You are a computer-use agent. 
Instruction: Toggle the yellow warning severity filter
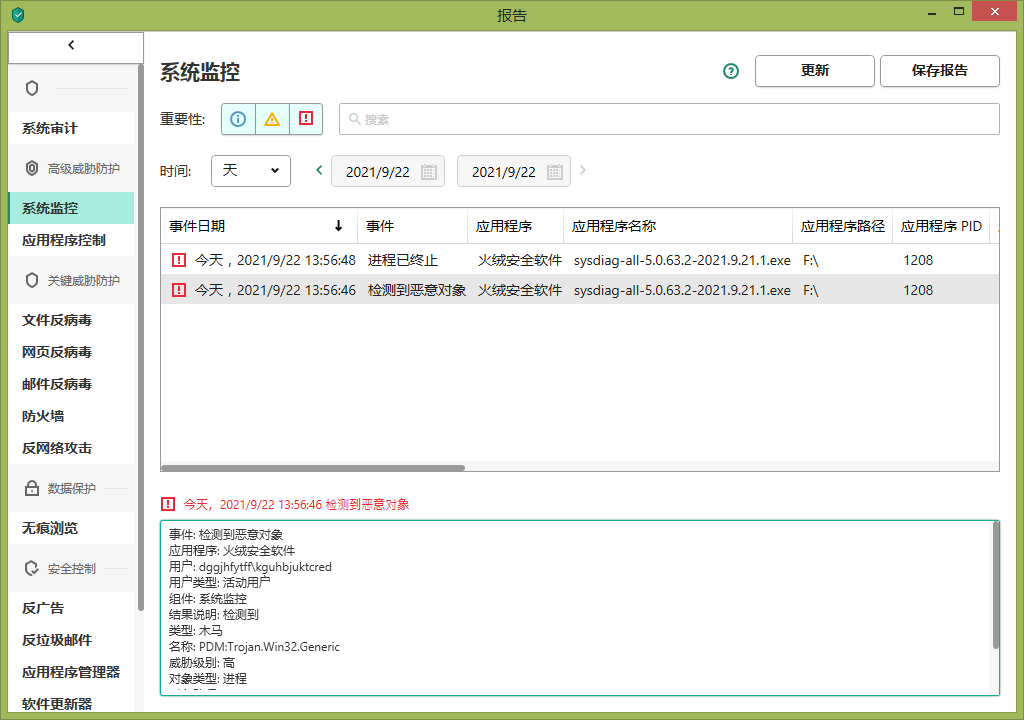271,119
